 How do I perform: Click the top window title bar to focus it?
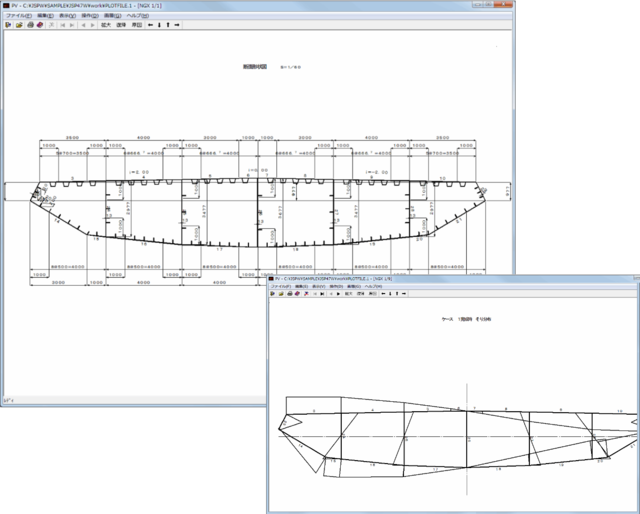[x=250, y=6]
